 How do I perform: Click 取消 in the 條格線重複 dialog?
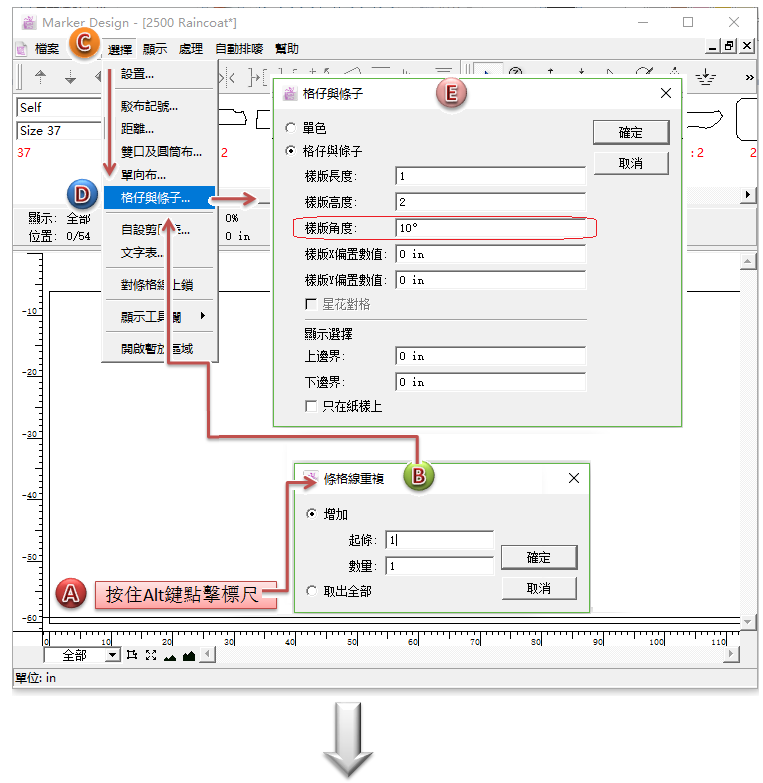point(539,588)
